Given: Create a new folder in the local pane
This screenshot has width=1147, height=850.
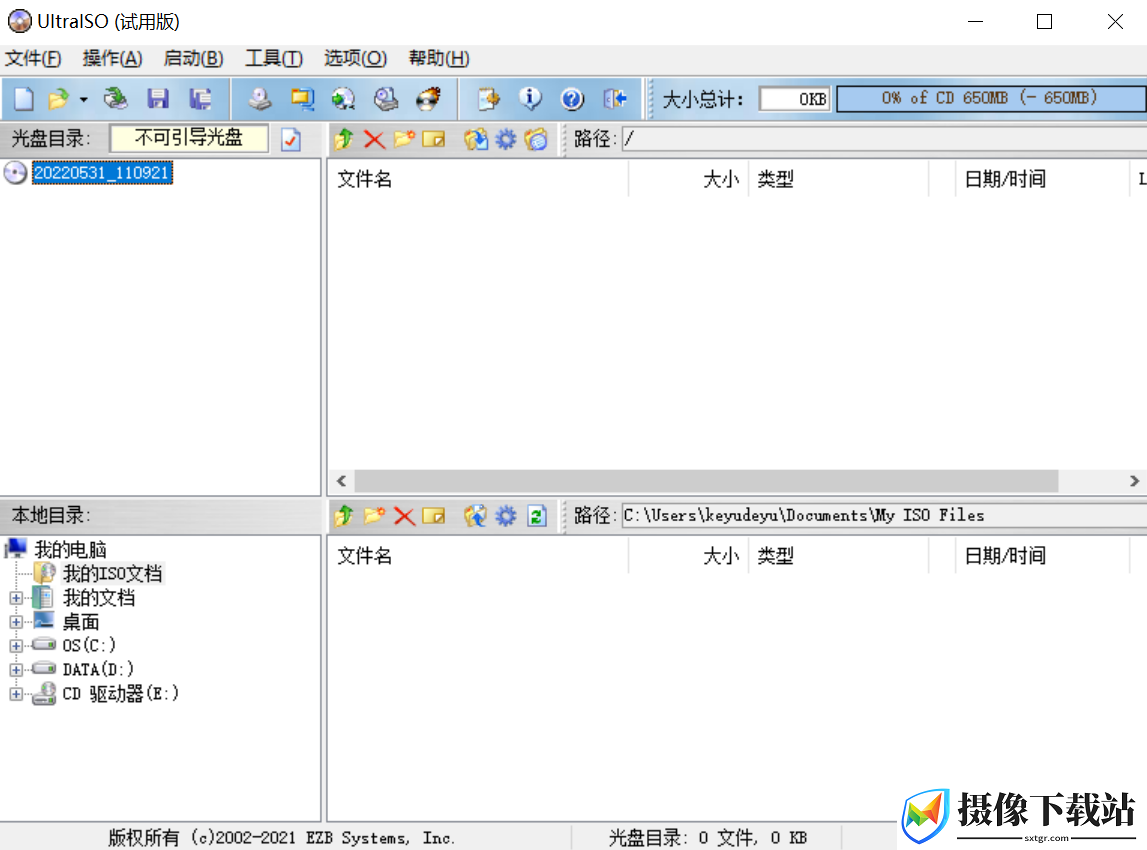Looking at the screenshot, I should (x=374, y=516).
